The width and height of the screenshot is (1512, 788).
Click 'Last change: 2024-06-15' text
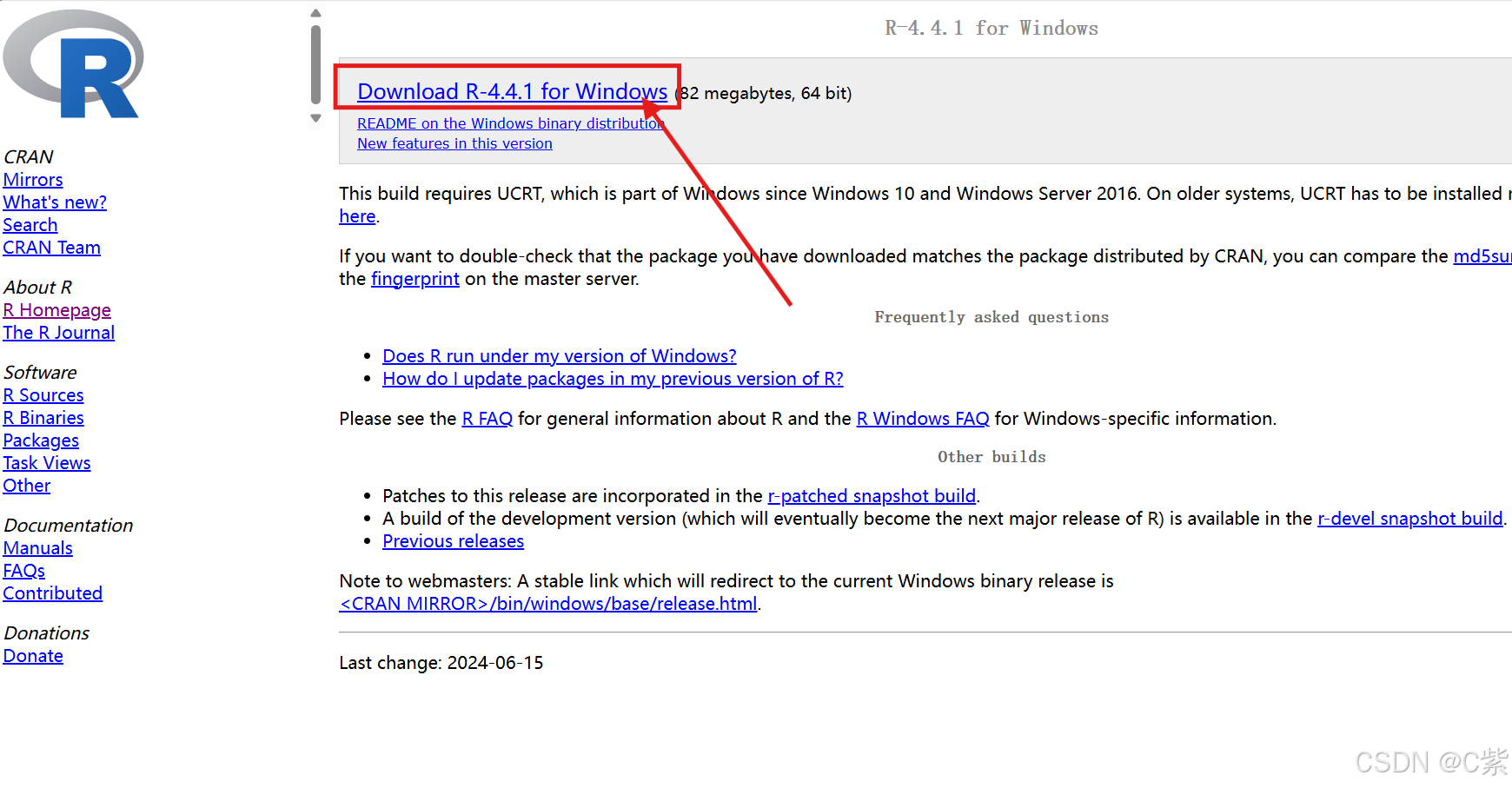click(441, 663)
